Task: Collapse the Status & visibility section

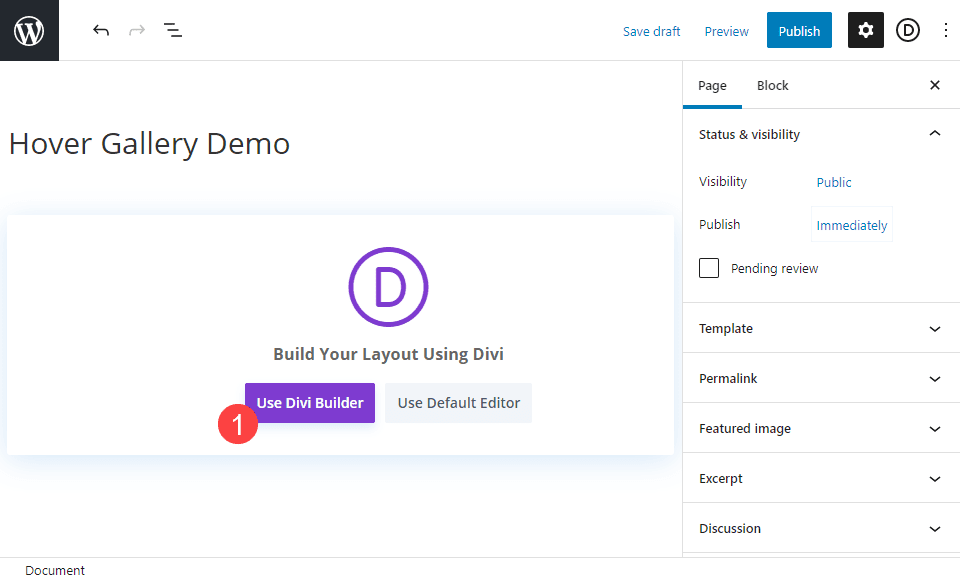Action: point(935,133)
